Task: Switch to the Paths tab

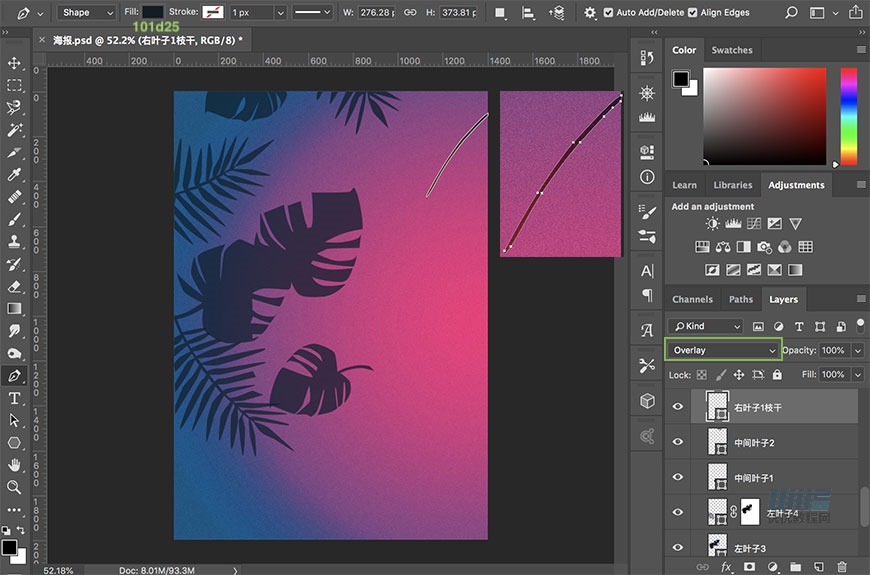Action: click(740, 299)
